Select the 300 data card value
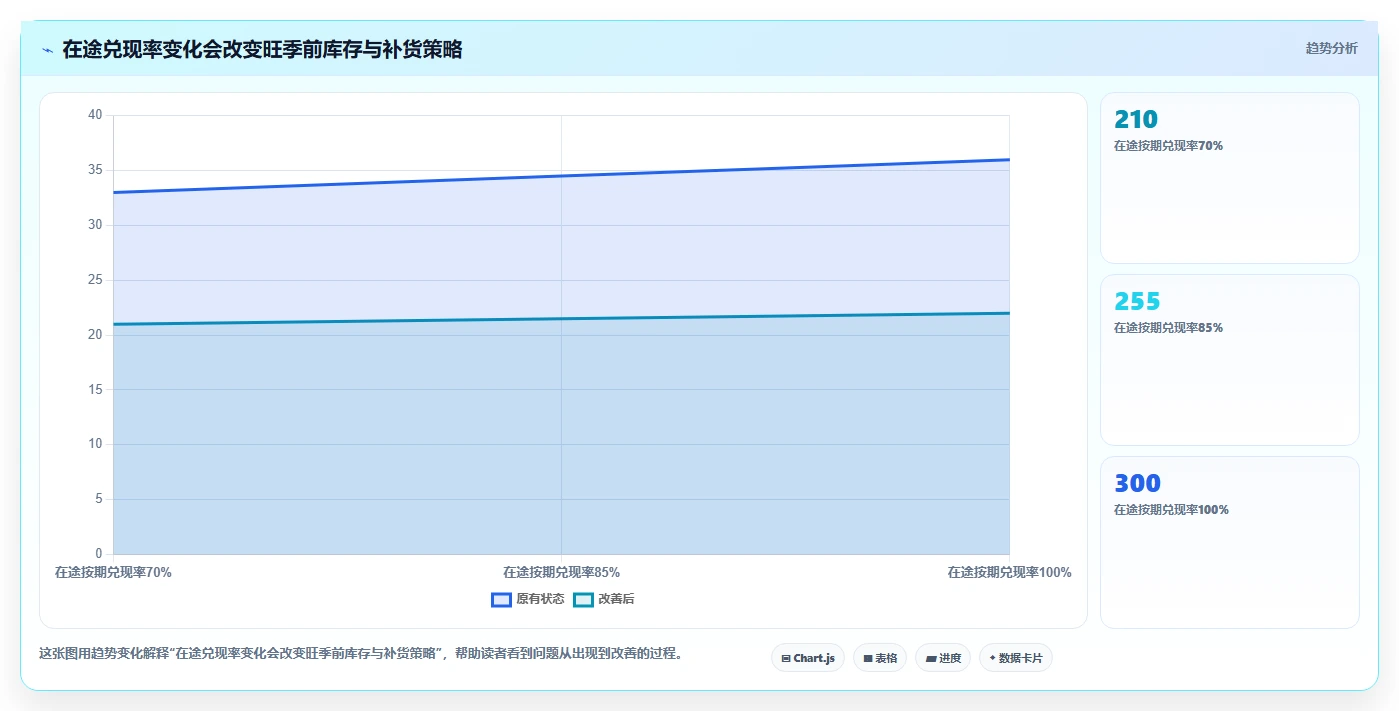 (x=1137, y=484)
